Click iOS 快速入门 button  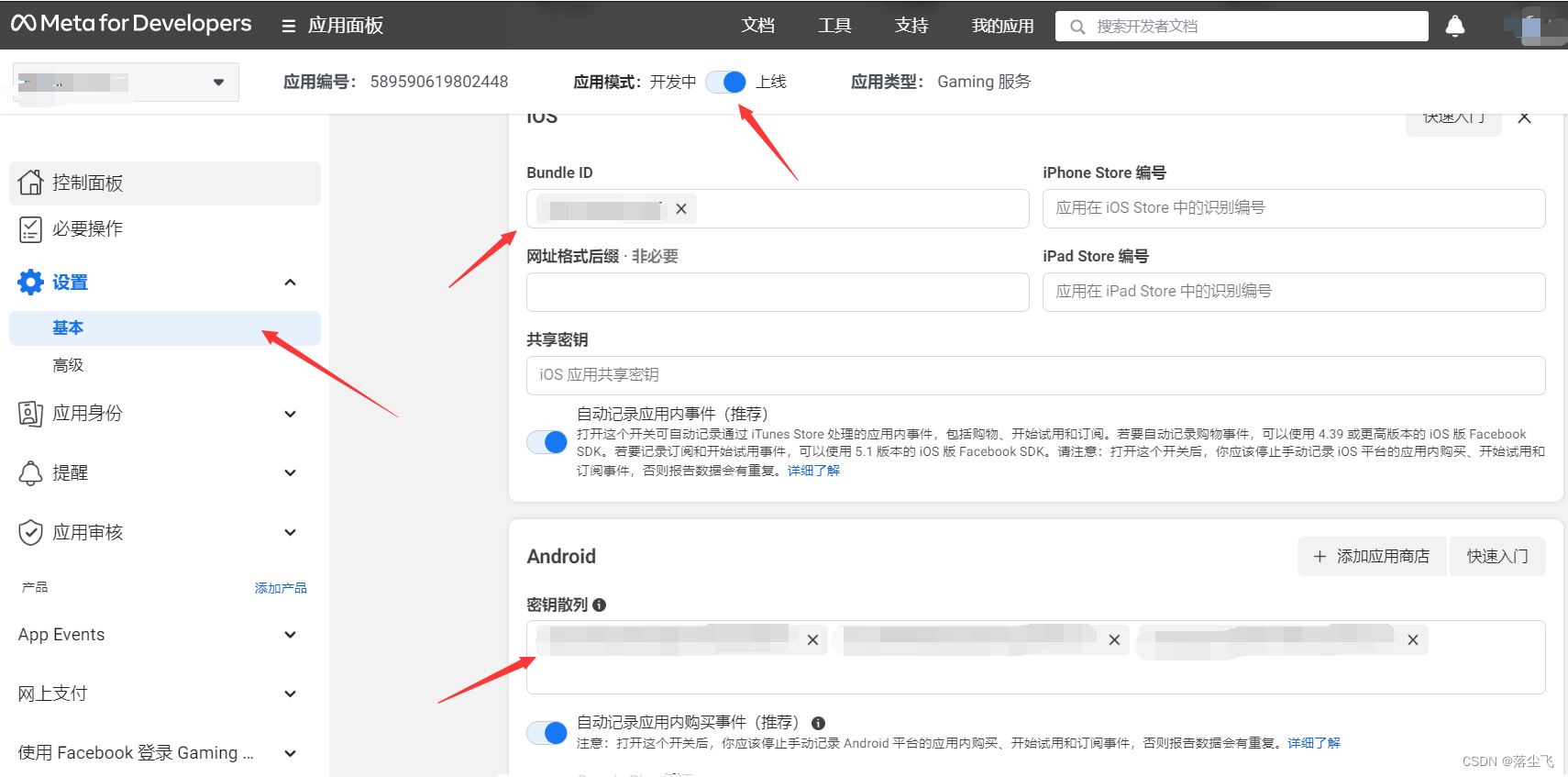click(1453, 122)
